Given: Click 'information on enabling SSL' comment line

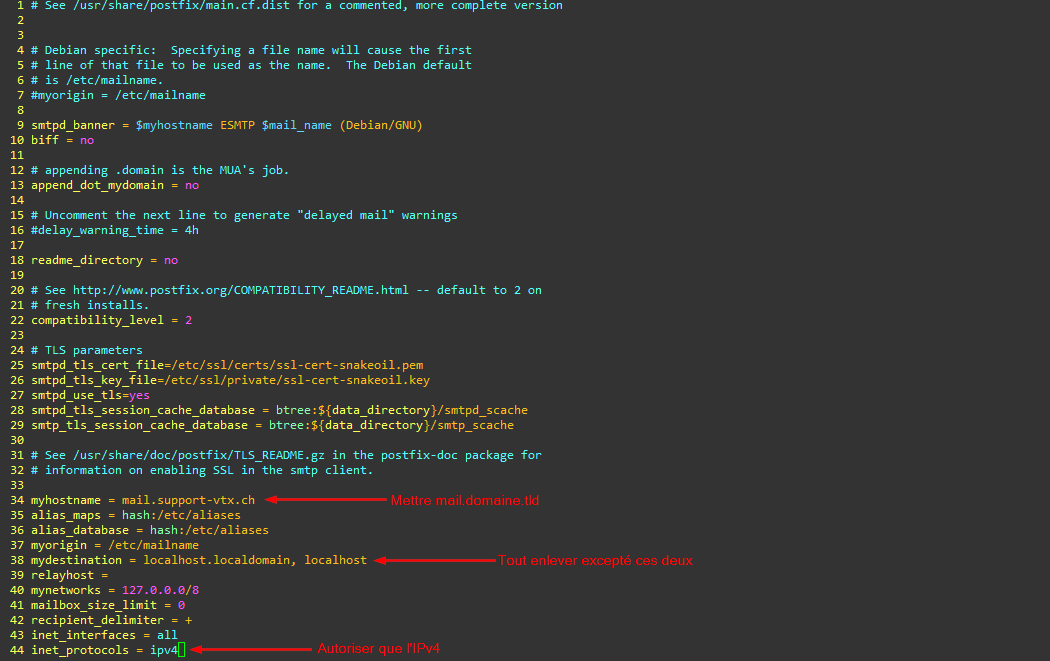Looking at the screenshot, I should tap(202, 470).
